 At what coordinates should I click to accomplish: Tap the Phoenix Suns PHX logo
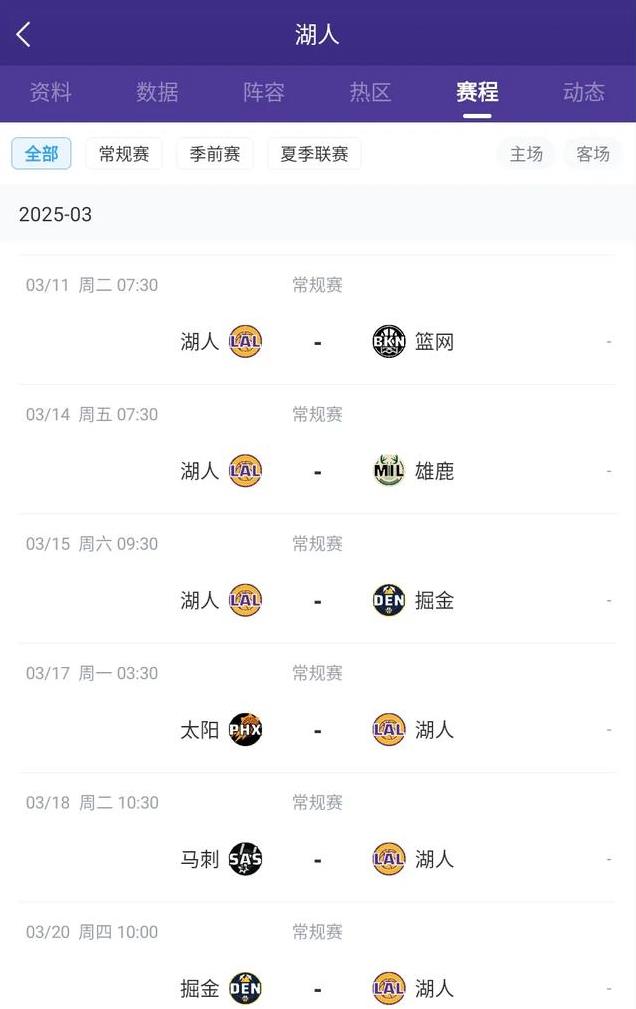[245, 730]
